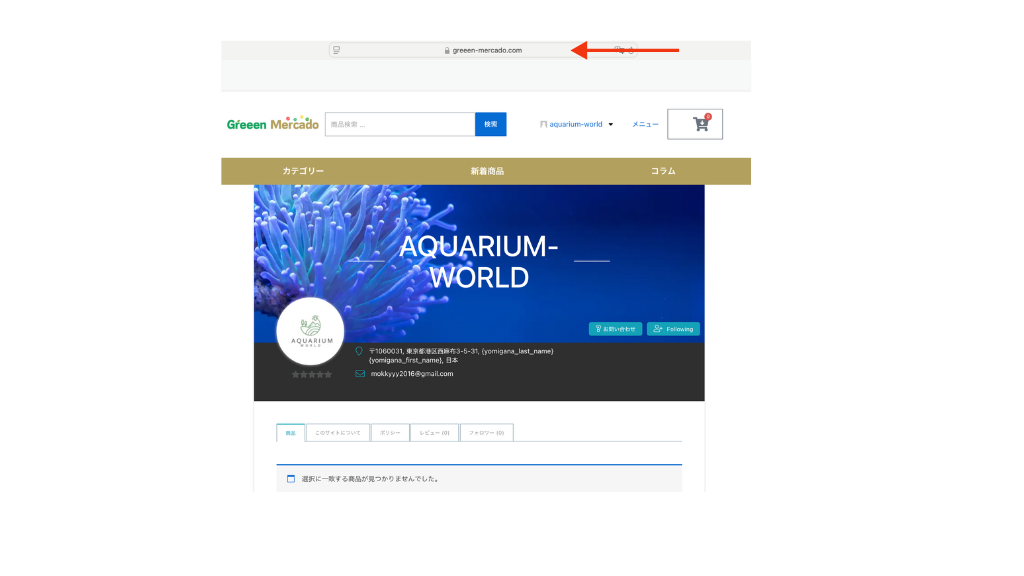Click the Aquarium World store avatar

pyautogui.click(x=310, y=332)
